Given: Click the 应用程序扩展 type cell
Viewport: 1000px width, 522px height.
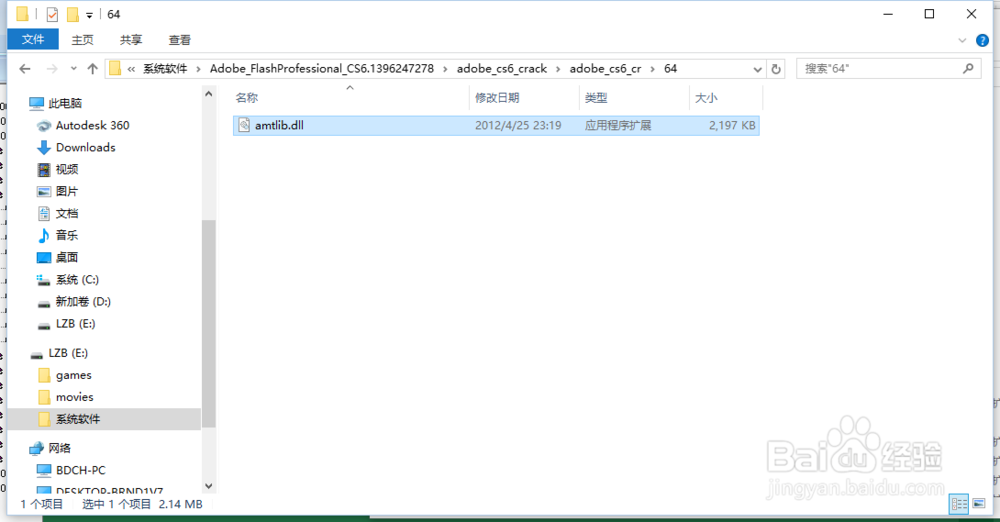Looking at the screenshot, I should 618,126.
